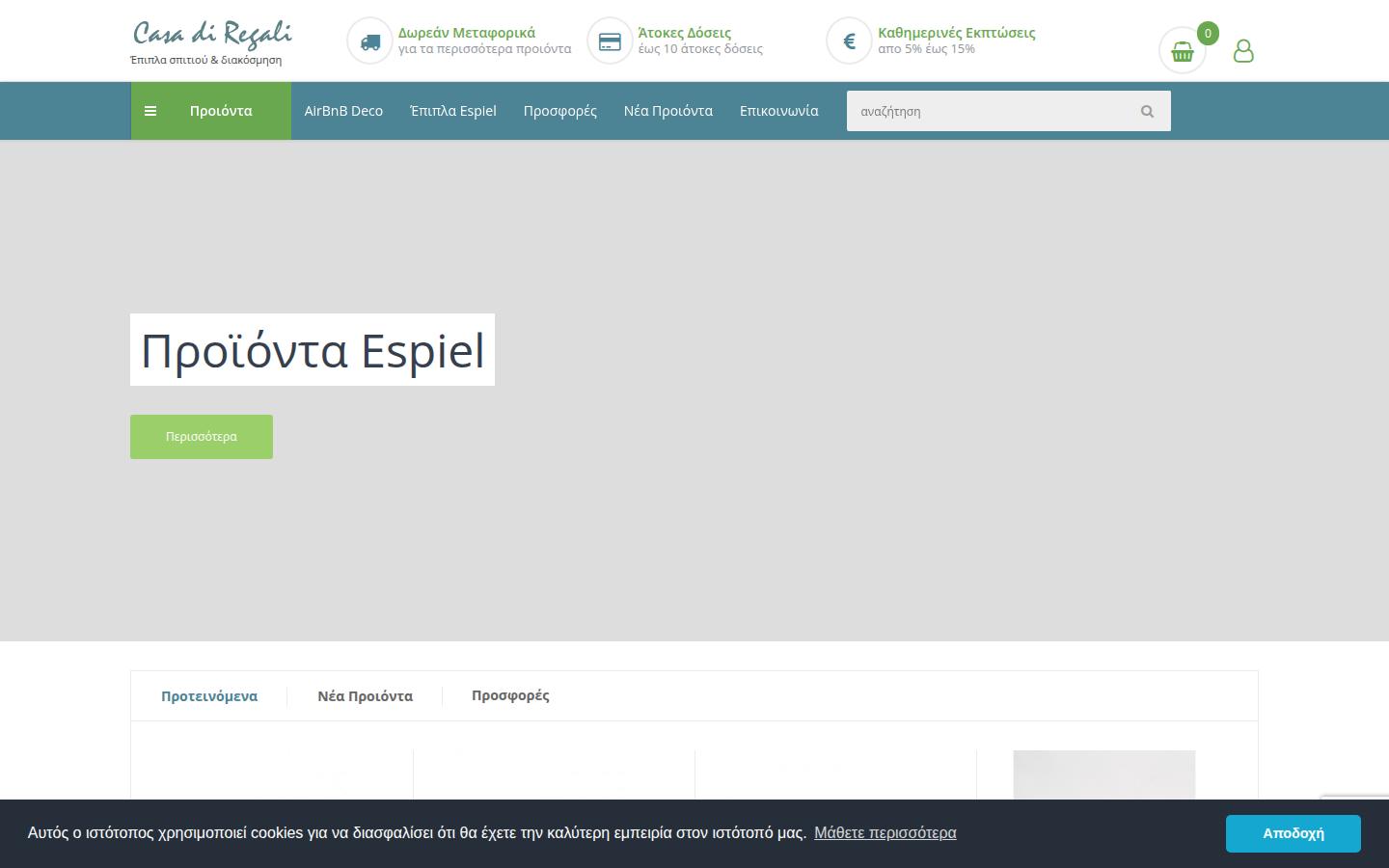Image resolution: width=1389 pixels, height=868 pixels.
Task: Click Δωρεάν Μεταφορικά heading text
Action: coord(467,33)
